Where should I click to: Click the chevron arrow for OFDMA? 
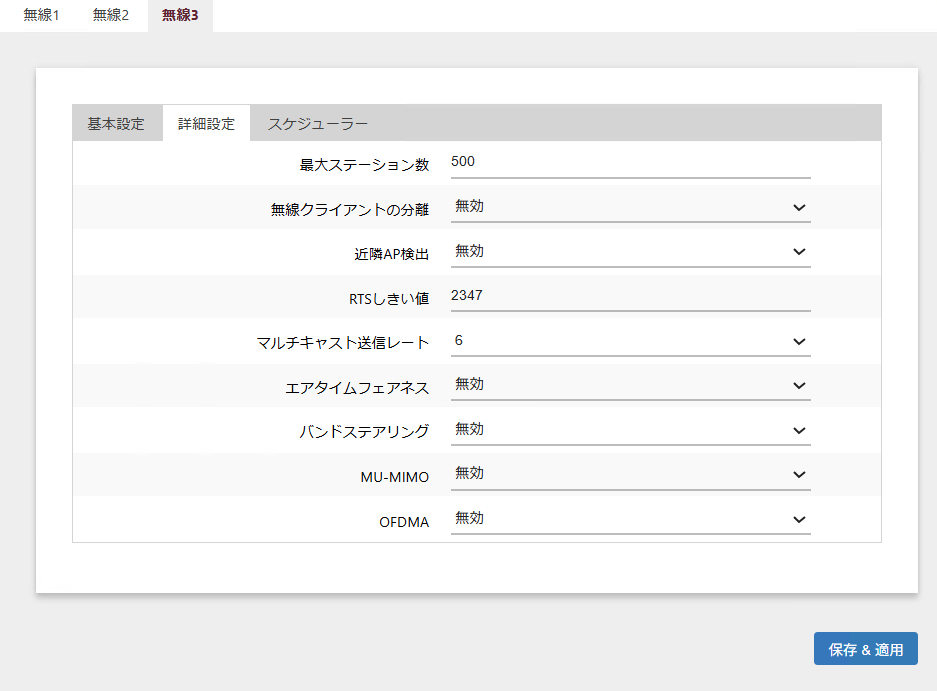click(x=799, y=520)
